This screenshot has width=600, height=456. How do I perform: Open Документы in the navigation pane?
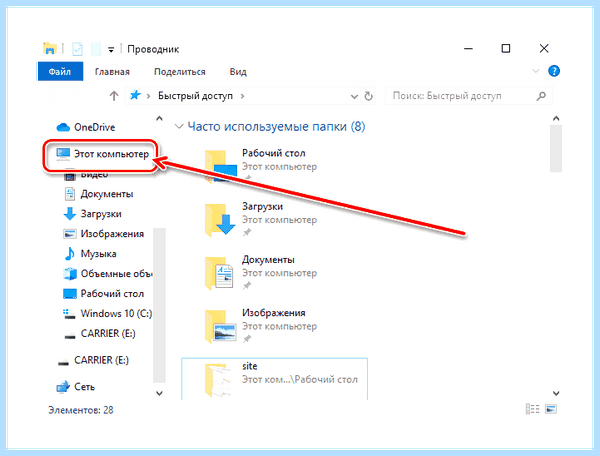[x=99, y=194]
